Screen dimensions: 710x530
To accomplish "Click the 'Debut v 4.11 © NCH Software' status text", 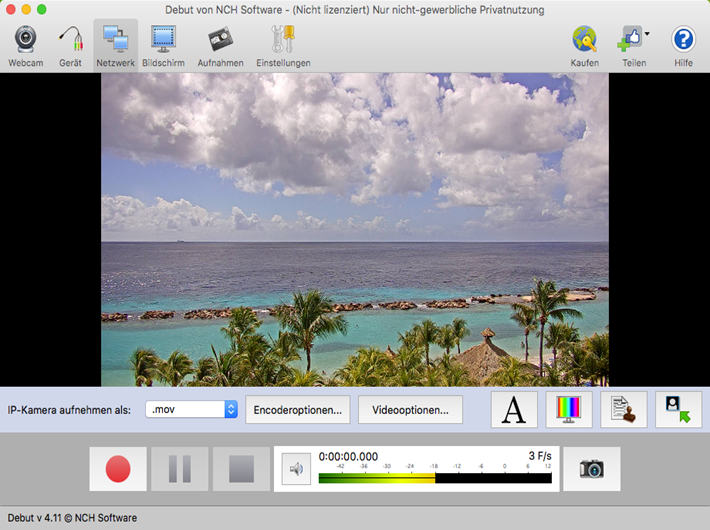I will pyautogui.click(x=72, y=518).
